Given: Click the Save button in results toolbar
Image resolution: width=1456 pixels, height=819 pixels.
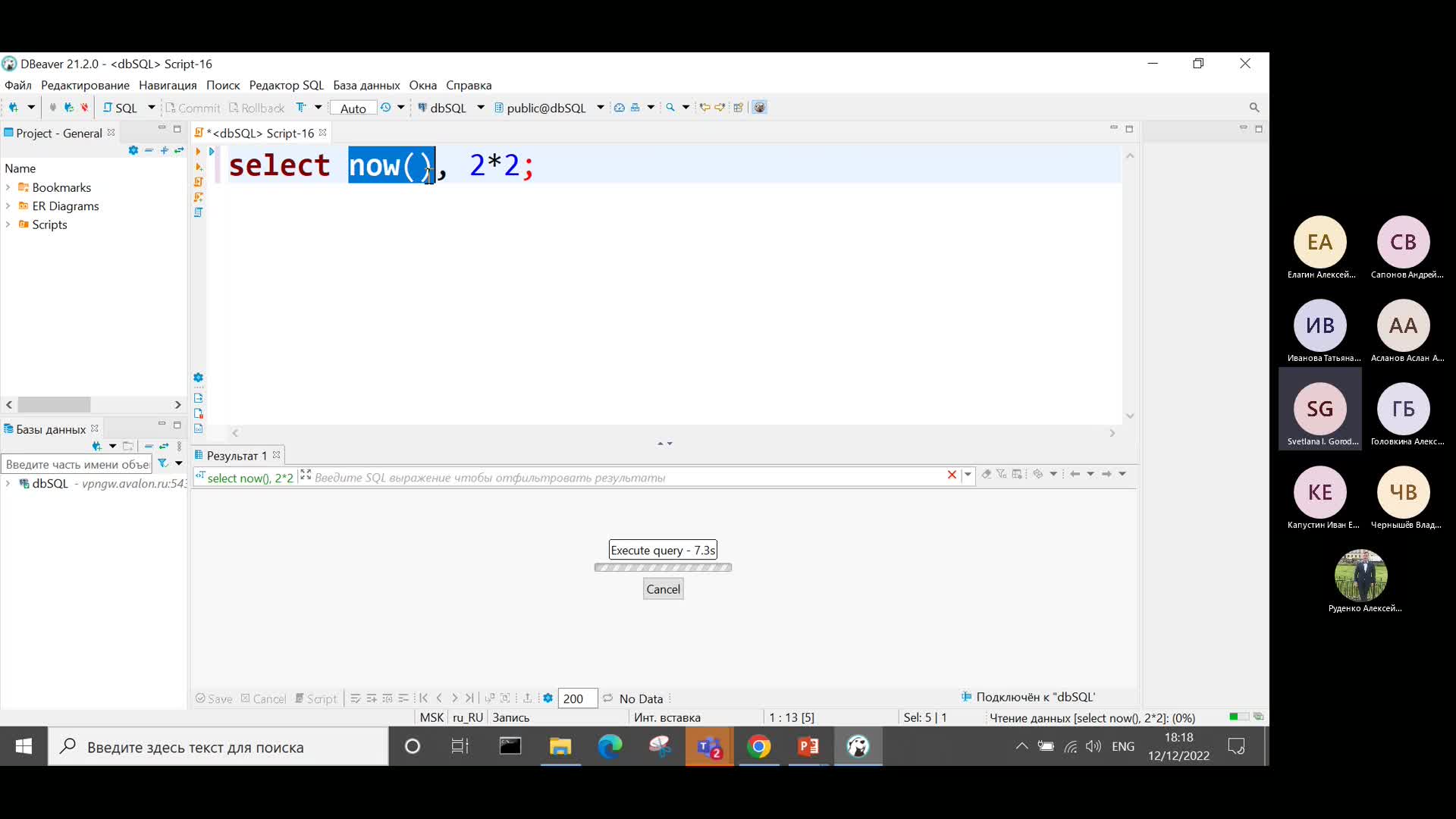Looking at the screenshot, I should 214,698.
